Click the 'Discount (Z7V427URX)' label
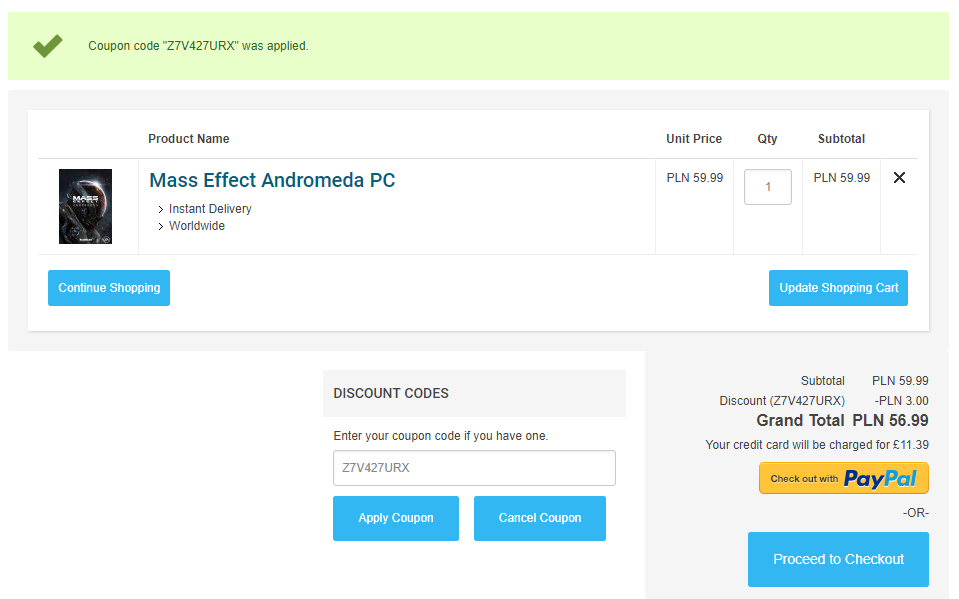This screenshot has width=959, height=599. [782, 401]
